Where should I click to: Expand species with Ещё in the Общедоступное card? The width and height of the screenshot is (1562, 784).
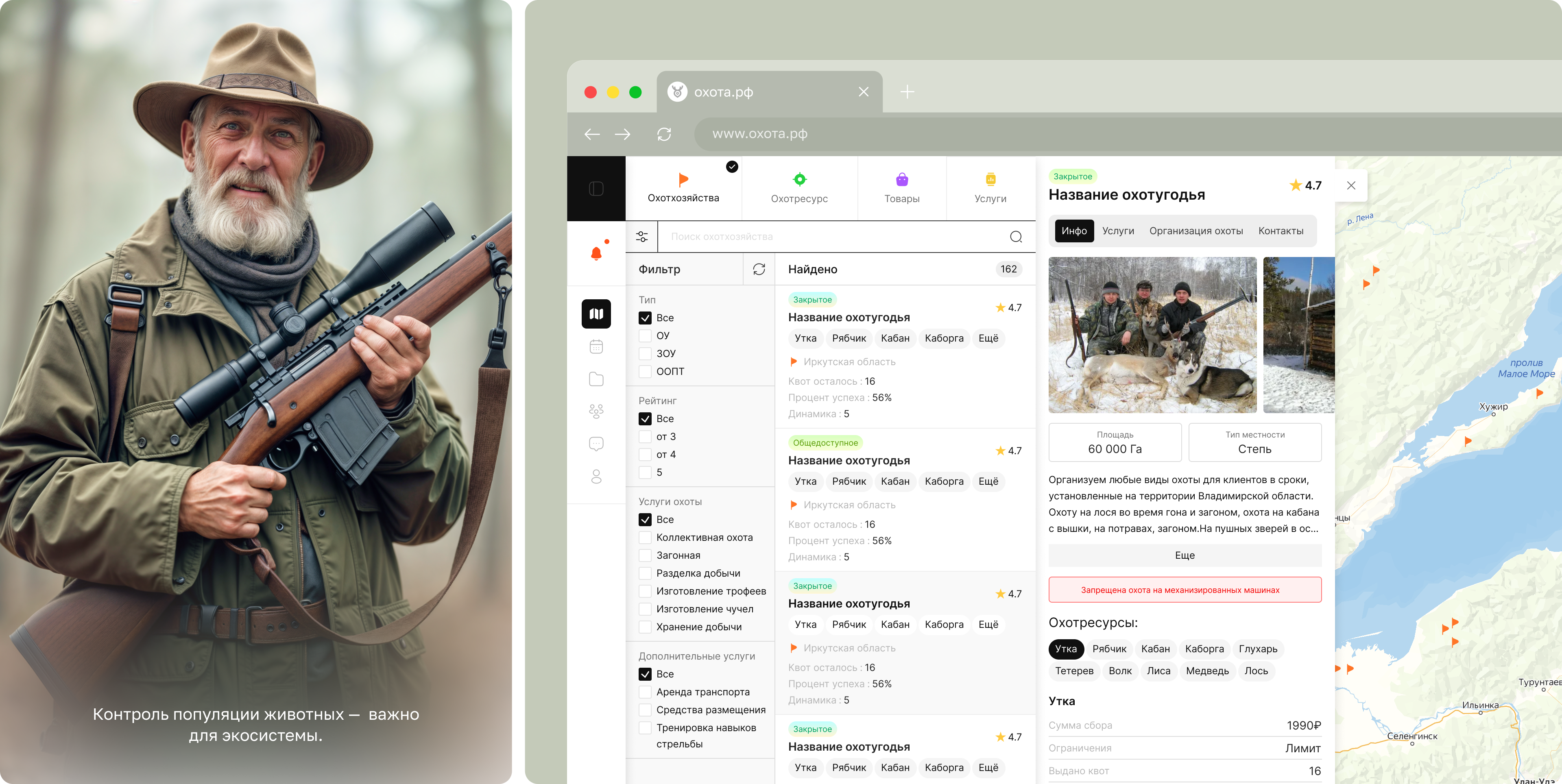[x=988, y=481]
